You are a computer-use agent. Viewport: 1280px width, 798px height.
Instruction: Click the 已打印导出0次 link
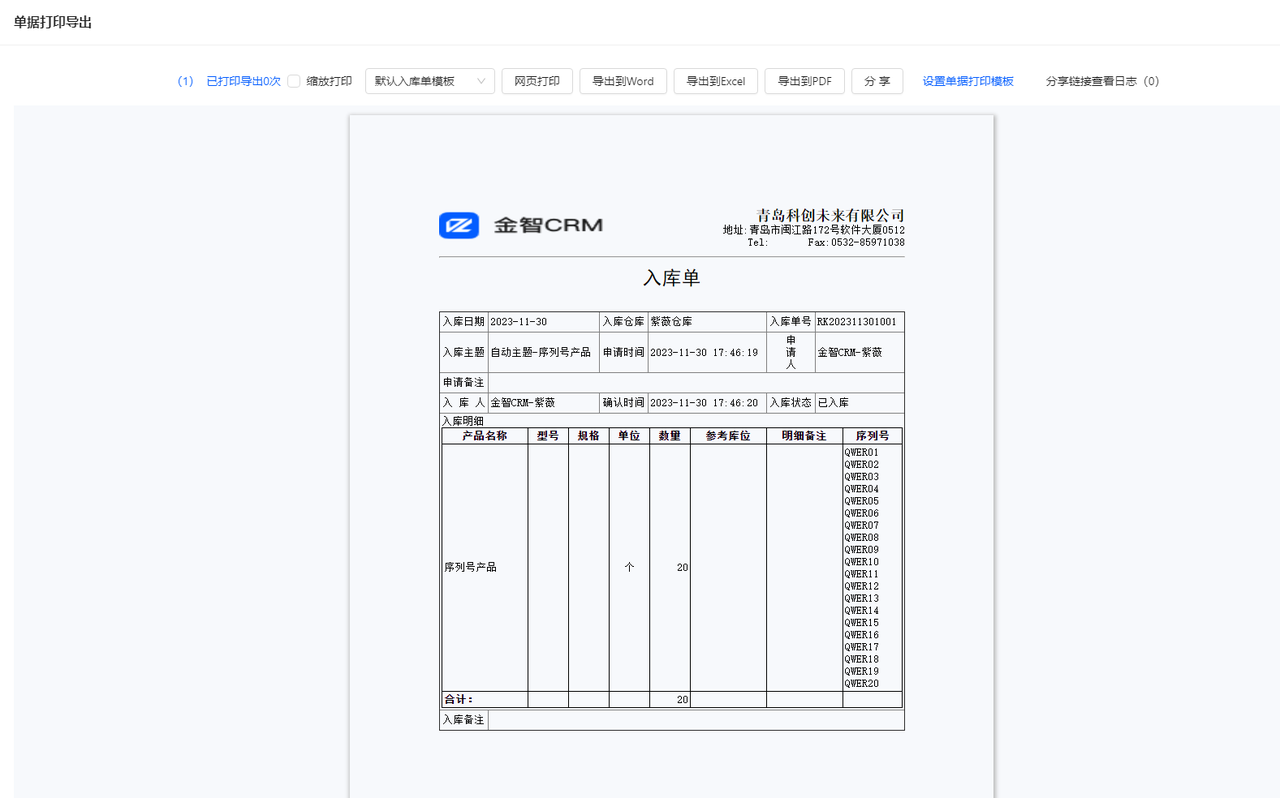tap(243, 81)
